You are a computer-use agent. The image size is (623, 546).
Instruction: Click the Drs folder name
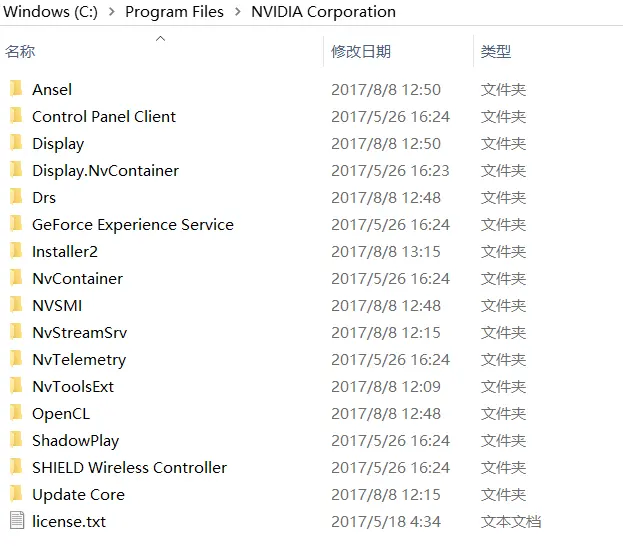click(x=44, y=198)
